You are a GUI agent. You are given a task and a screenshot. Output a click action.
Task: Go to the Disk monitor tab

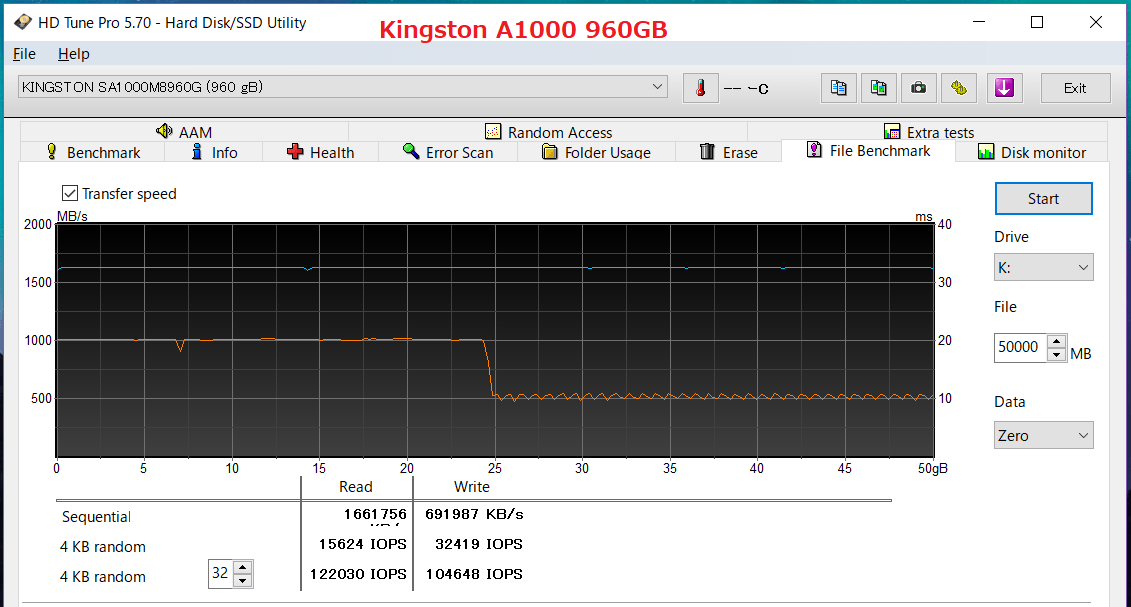[x=1031, y=152]
